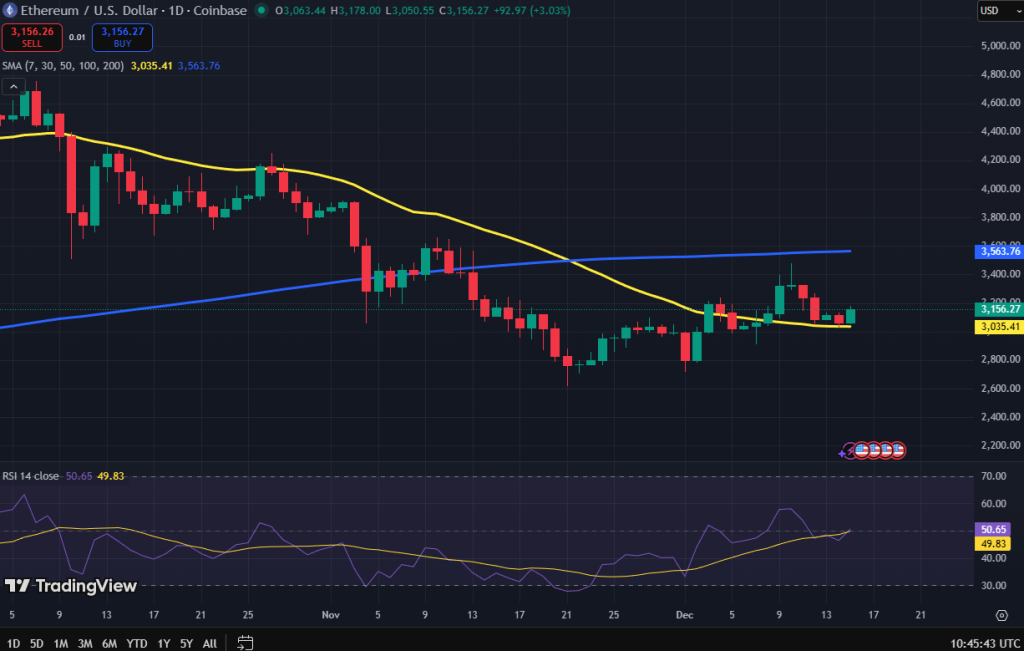Click the Nov label on the time axis
This screenshot has height=651, width=1024.
[330, 615]
